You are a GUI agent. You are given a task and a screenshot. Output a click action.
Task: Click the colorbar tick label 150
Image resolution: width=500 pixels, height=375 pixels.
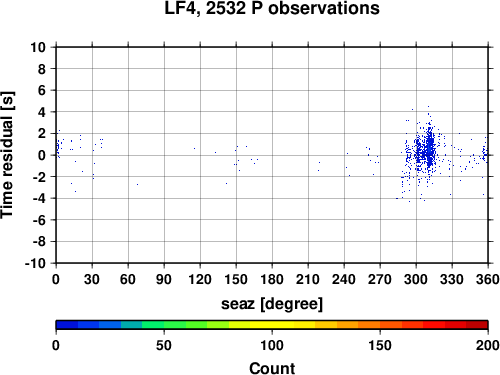pyautogui.click(x=380, y=346)
